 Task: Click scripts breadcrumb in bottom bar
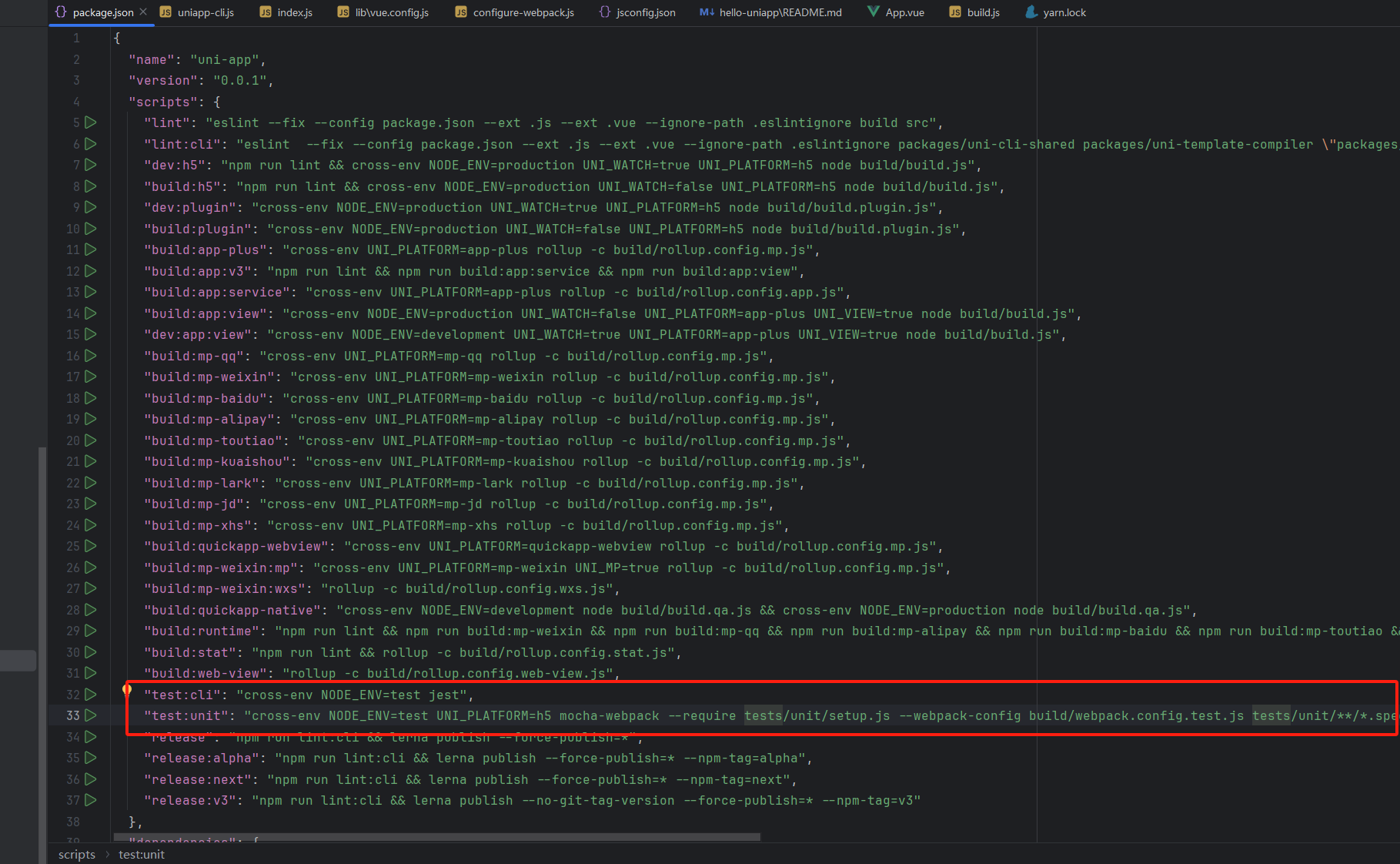pyautogui.click(x=77, y=855)
